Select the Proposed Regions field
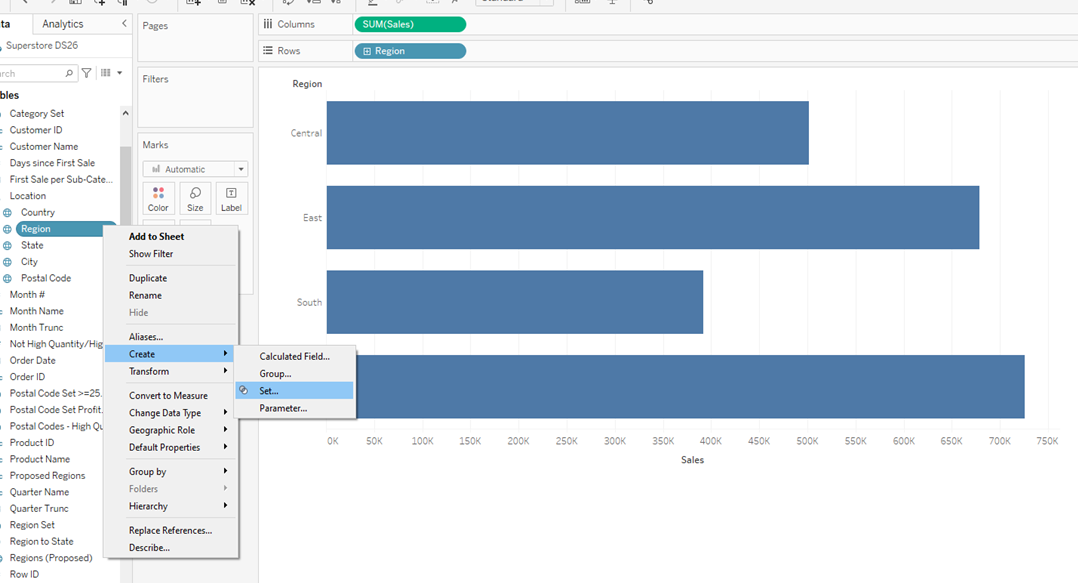Screen dimensions: 1078x583 [x=47, y=476]
